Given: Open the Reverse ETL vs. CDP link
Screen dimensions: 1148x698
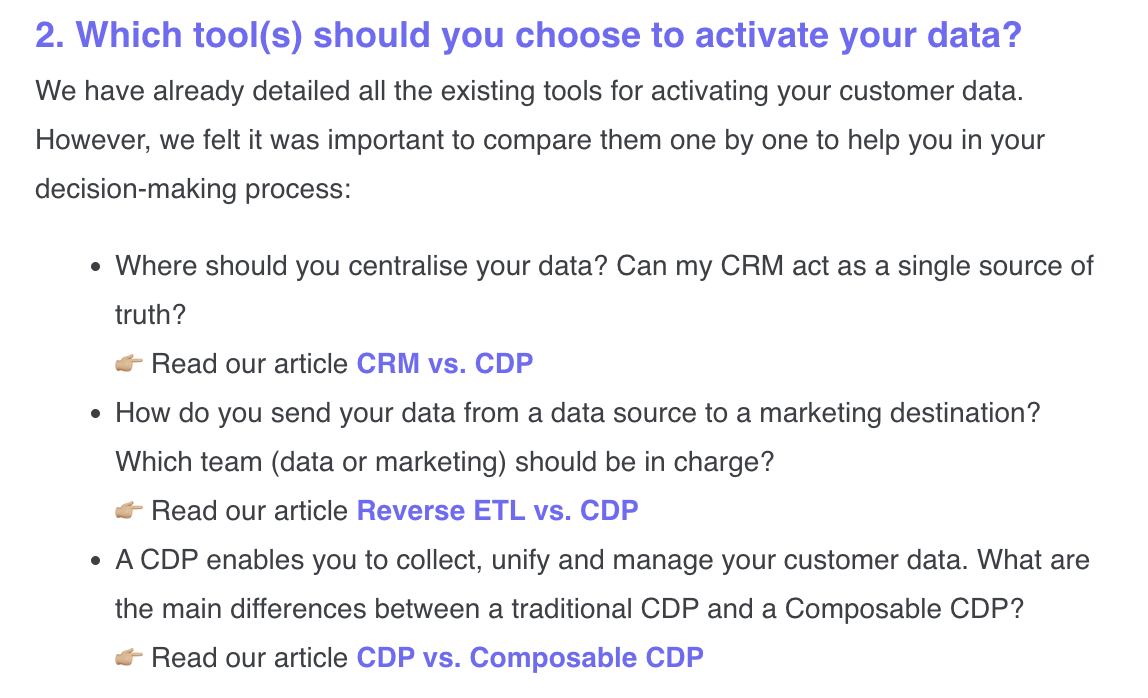Looking at the screenshot, I should tap(497, 510).
